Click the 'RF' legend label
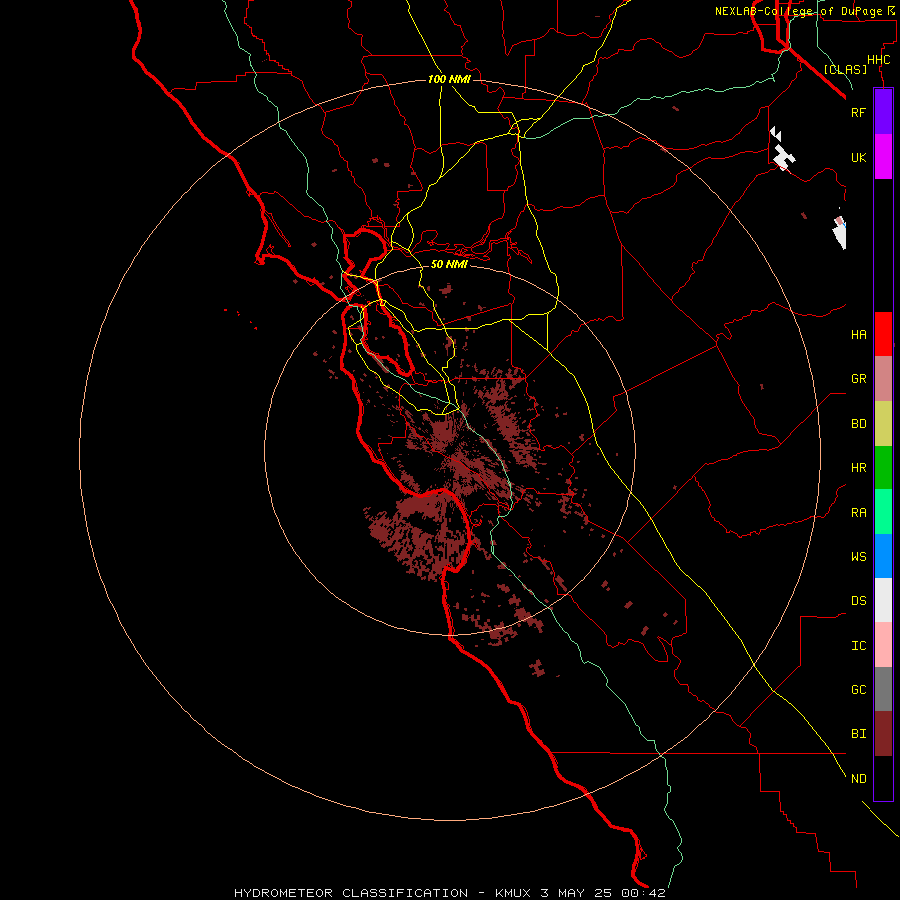 pyautogui.click(x=858, y=112)
